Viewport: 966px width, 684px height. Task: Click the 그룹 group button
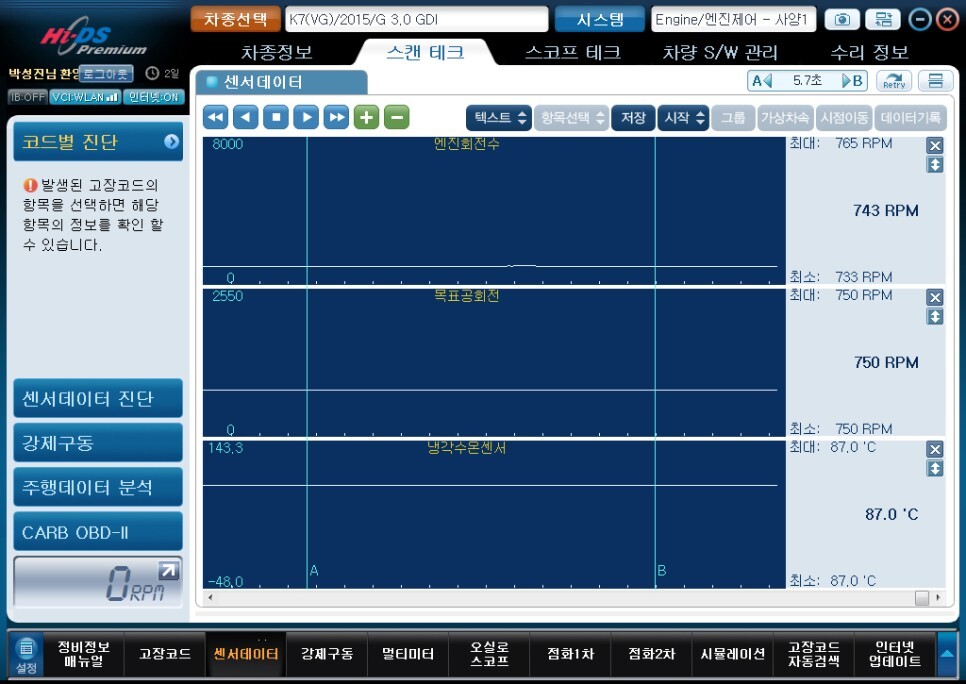tap(733, 118)
